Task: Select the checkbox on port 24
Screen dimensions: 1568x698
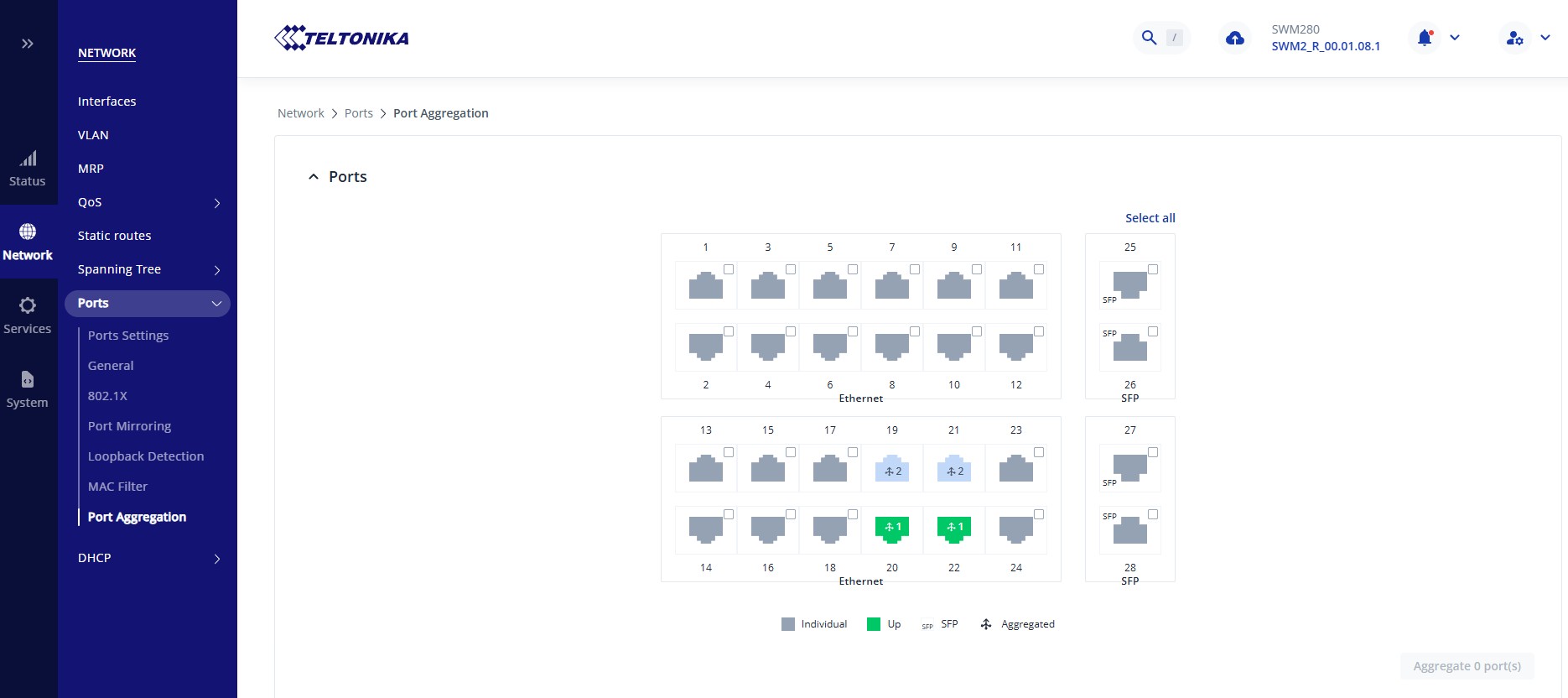Action: [1039, 514]
